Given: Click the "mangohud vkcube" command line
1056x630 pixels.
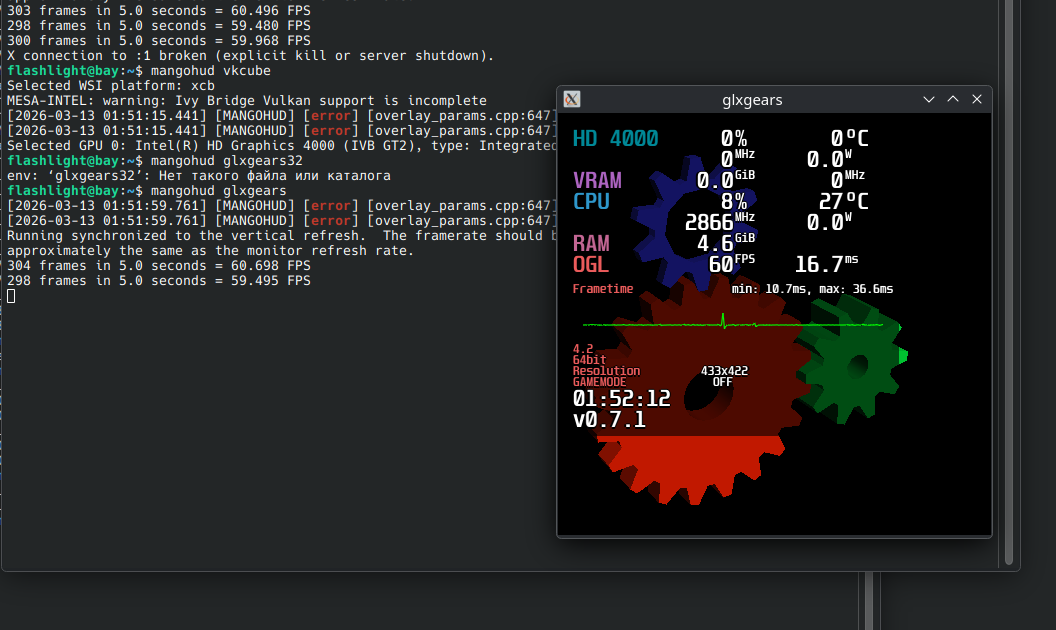Looking at the screenshot, I should point(211,71).
